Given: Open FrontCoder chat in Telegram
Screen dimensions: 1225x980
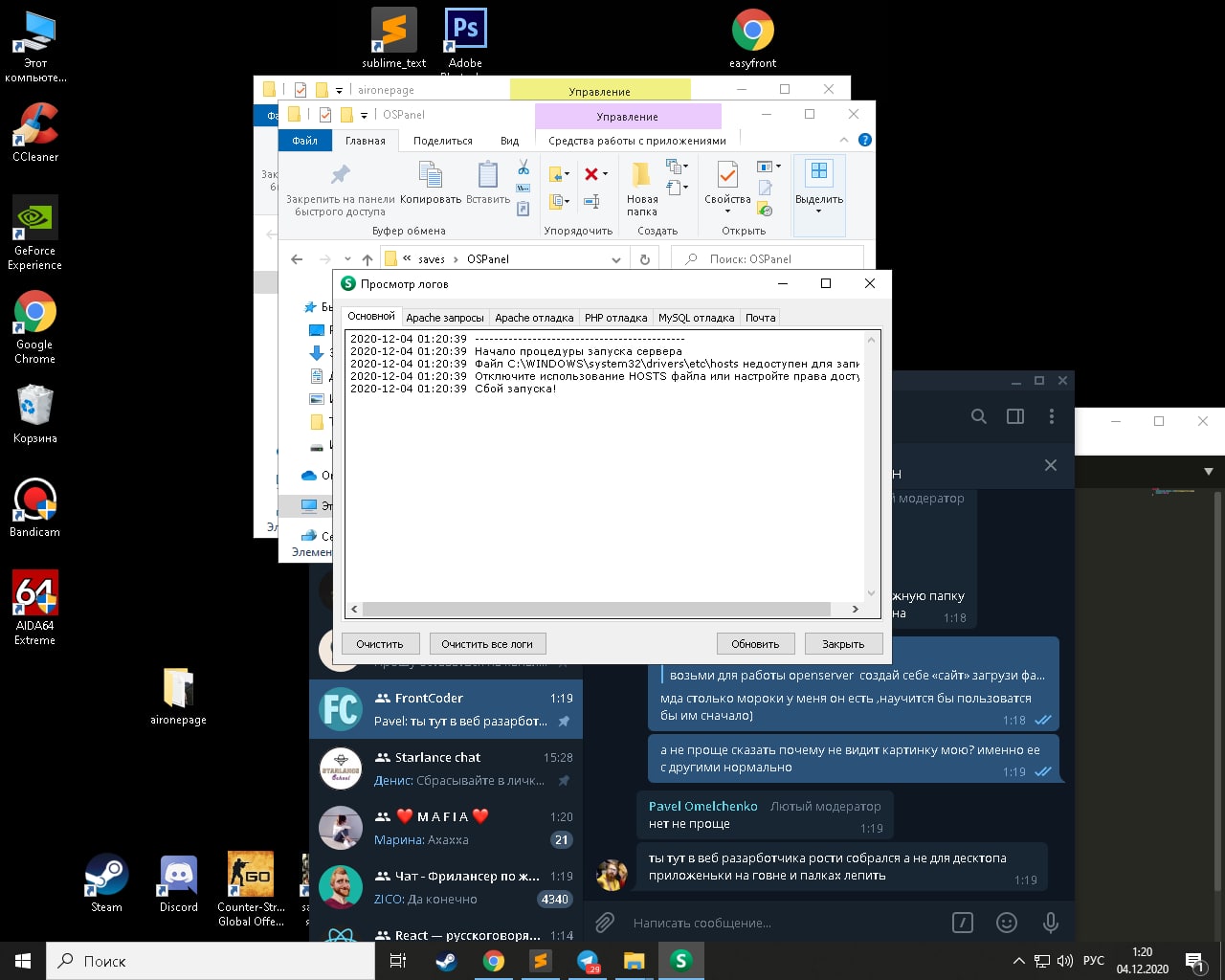Looking at the screenshot, I should coord(446,709).
